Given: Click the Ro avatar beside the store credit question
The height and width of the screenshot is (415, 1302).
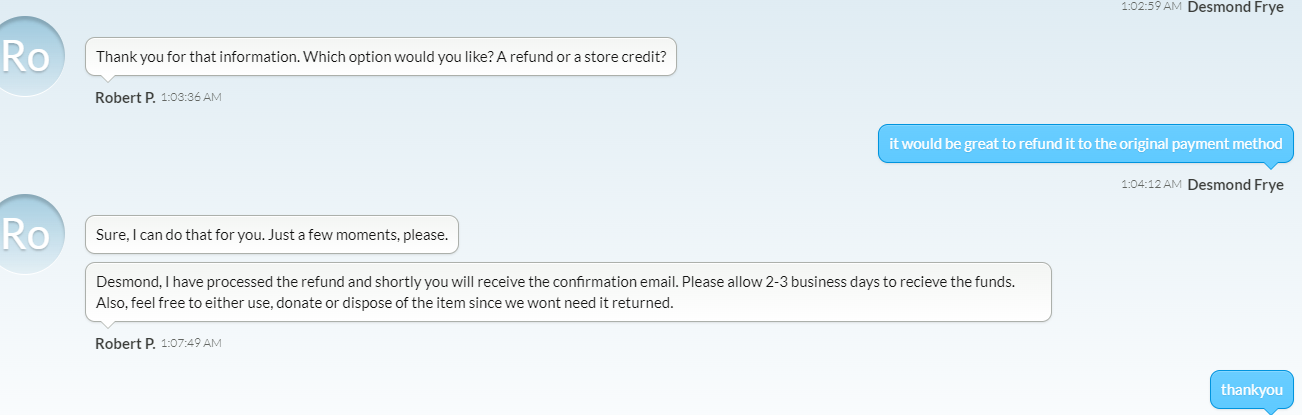Looking at the screenshot, I should (26, 56).
